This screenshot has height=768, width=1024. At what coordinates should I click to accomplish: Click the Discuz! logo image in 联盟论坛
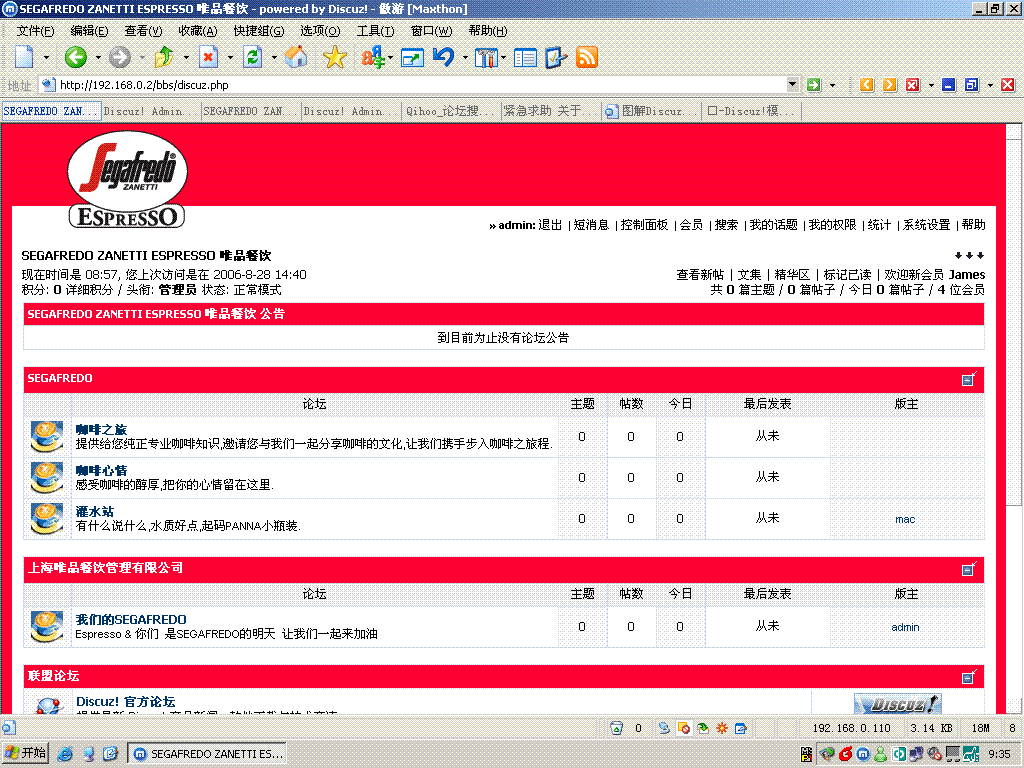coord(897,704)
